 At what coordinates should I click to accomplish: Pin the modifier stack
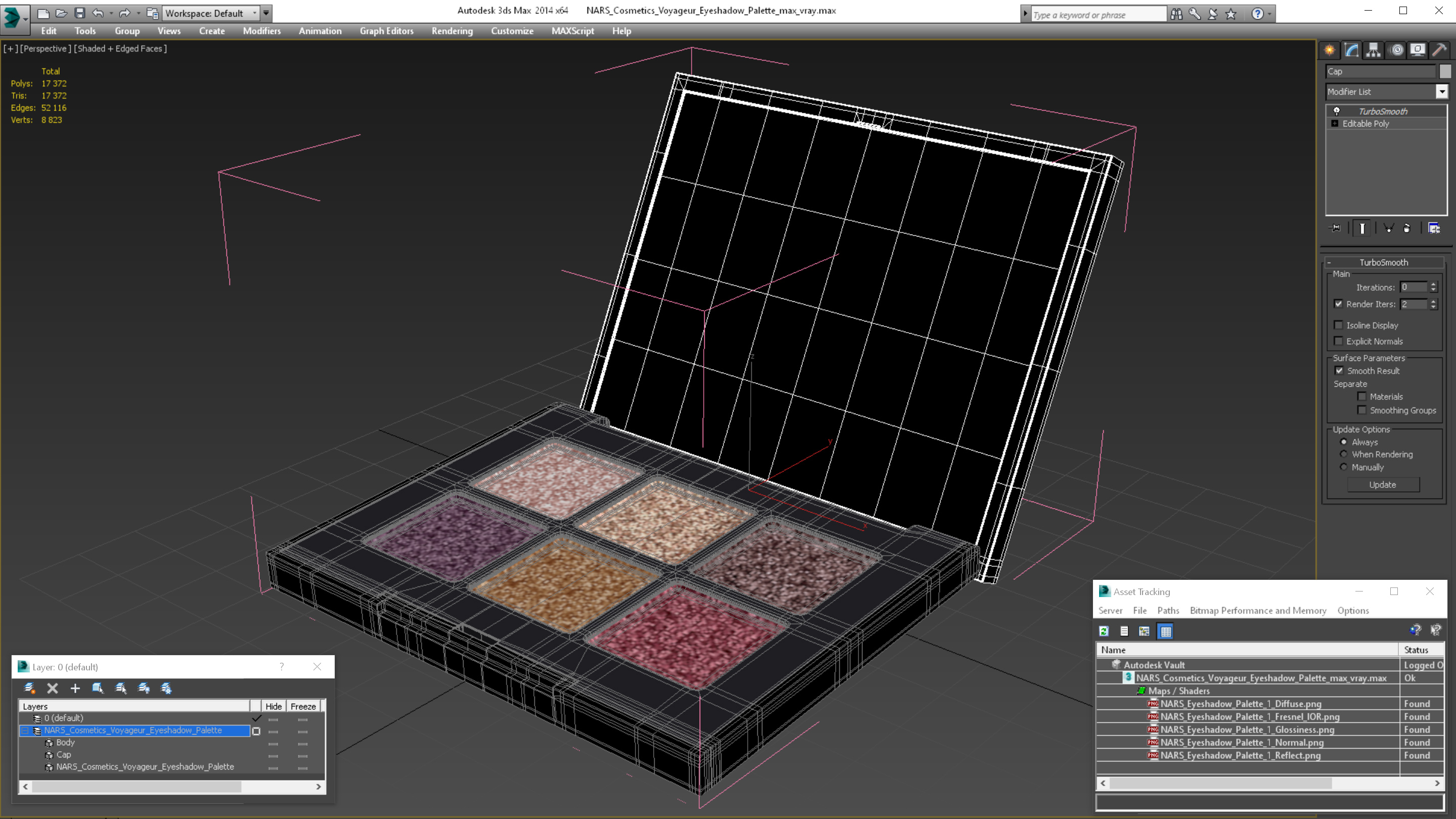pos(1335,229)
